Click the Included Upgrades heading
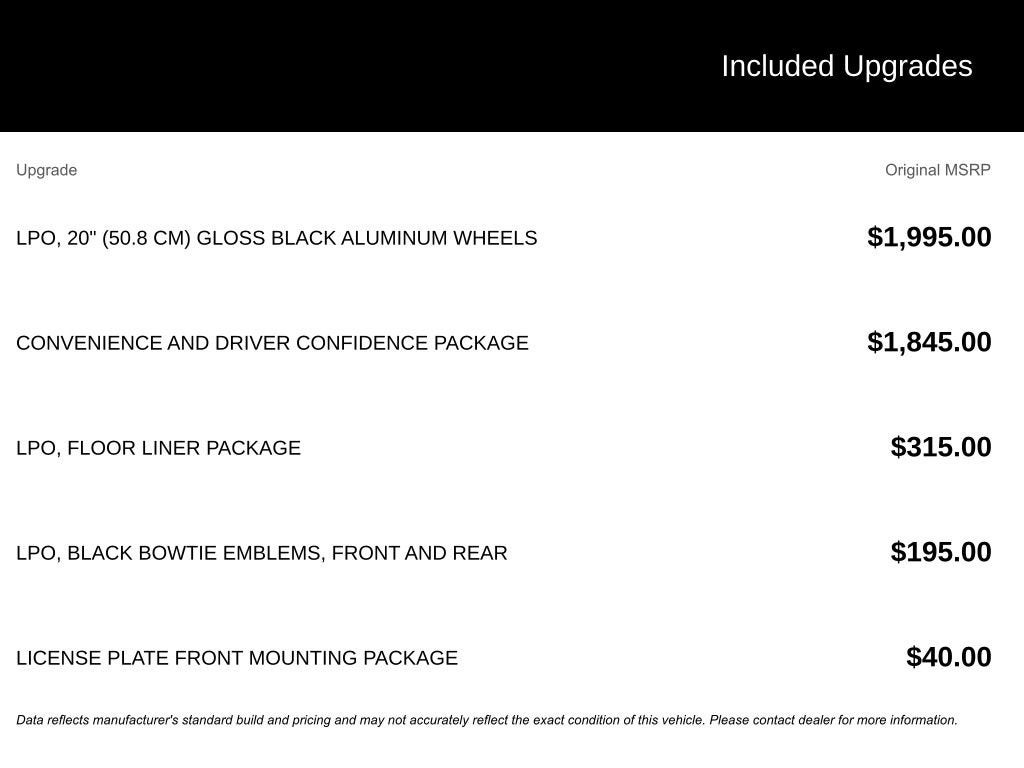 pos(846,66)
